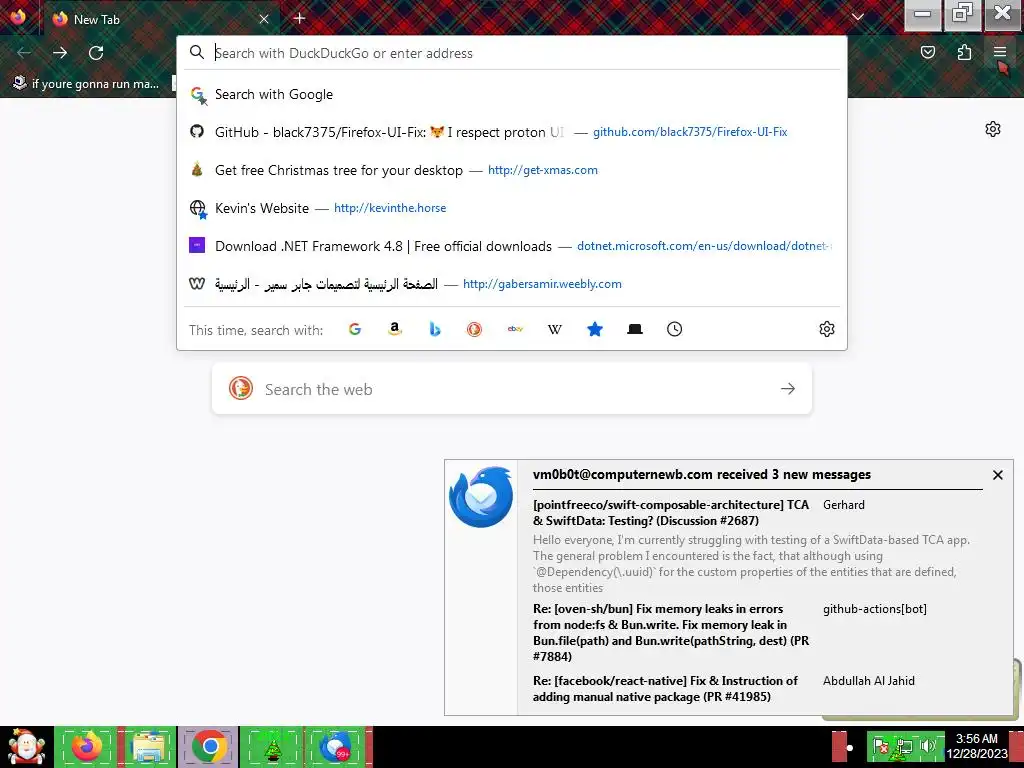This screenshot has width=1024, height=768.
Task: Open search settings gear in dropdown
Action: 827,329
